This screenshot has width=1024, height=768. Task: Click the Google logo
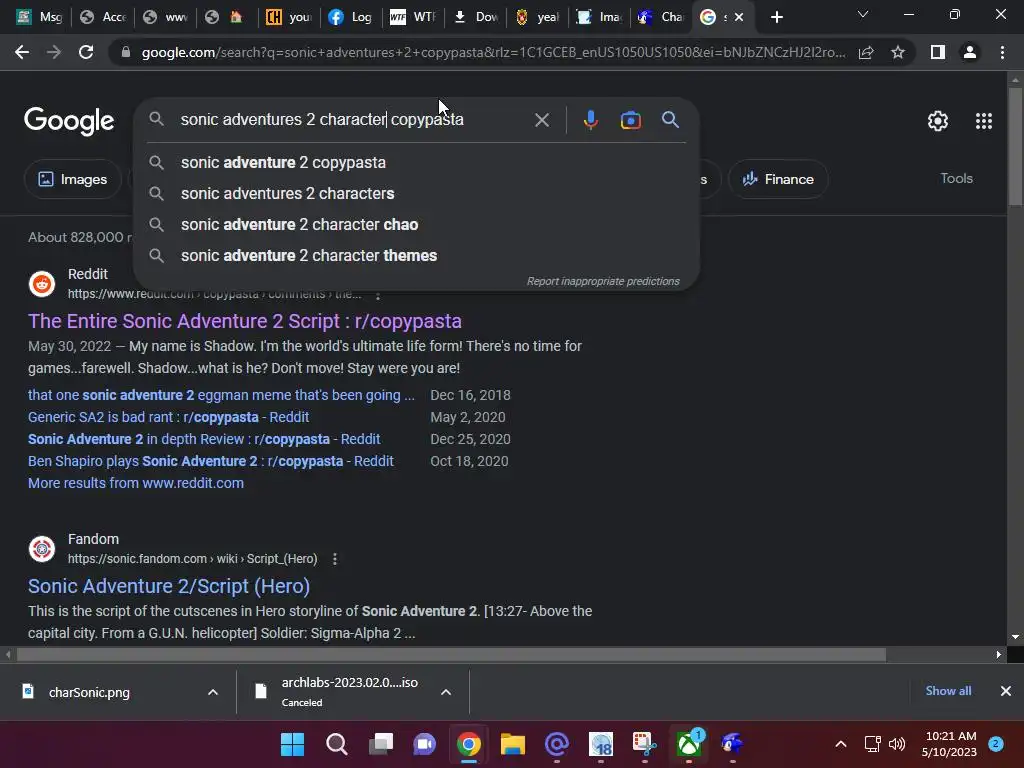(69, 121)
